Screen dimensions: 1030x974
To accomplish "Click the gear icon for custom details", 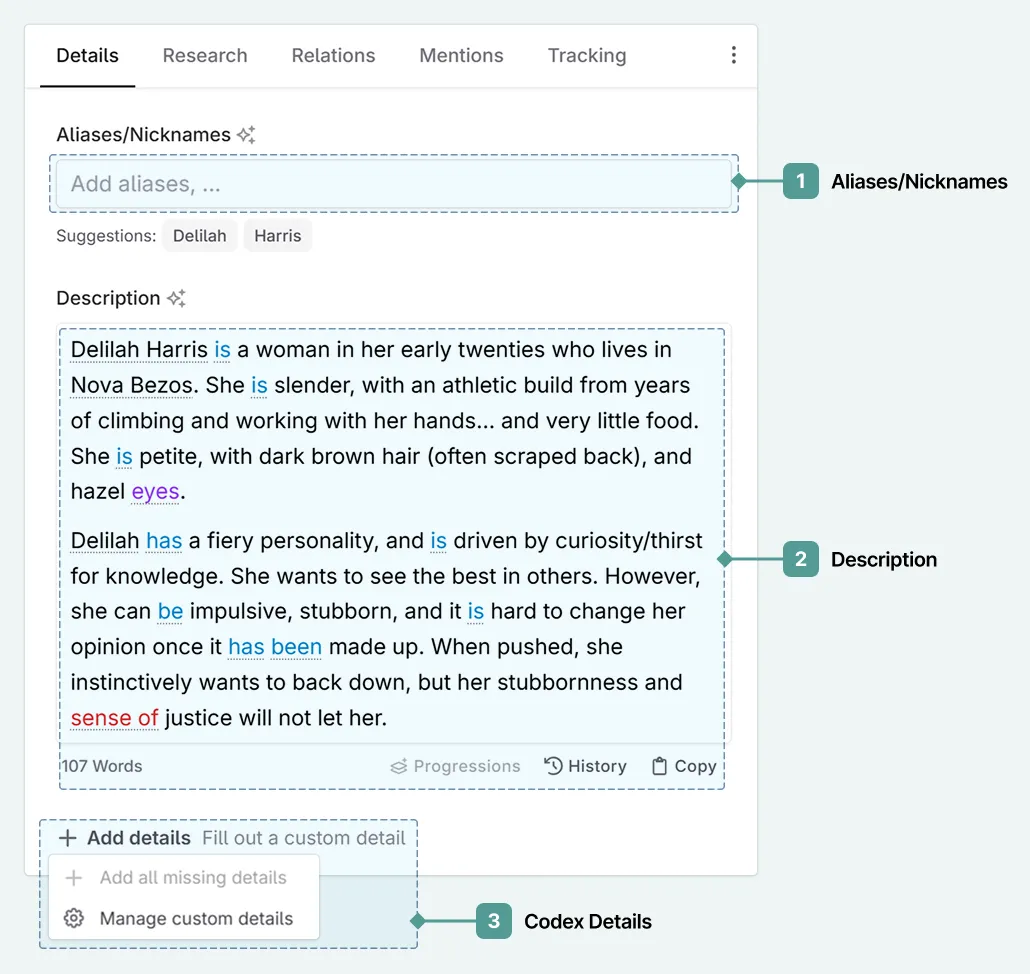I will tap(74, 918).
